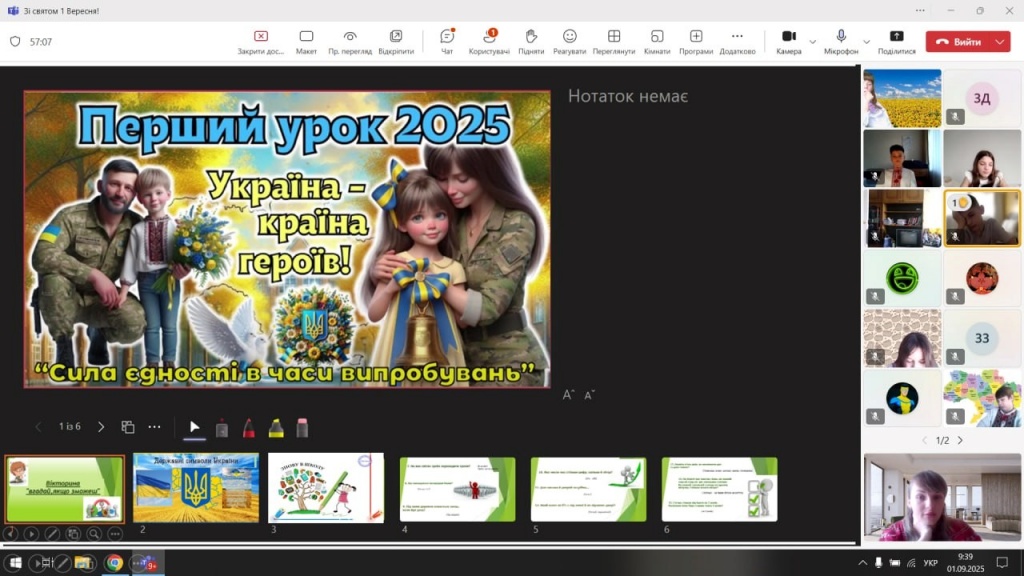Toggle the Камера camera on or off

pyautogui.click(x=788, y=41)
